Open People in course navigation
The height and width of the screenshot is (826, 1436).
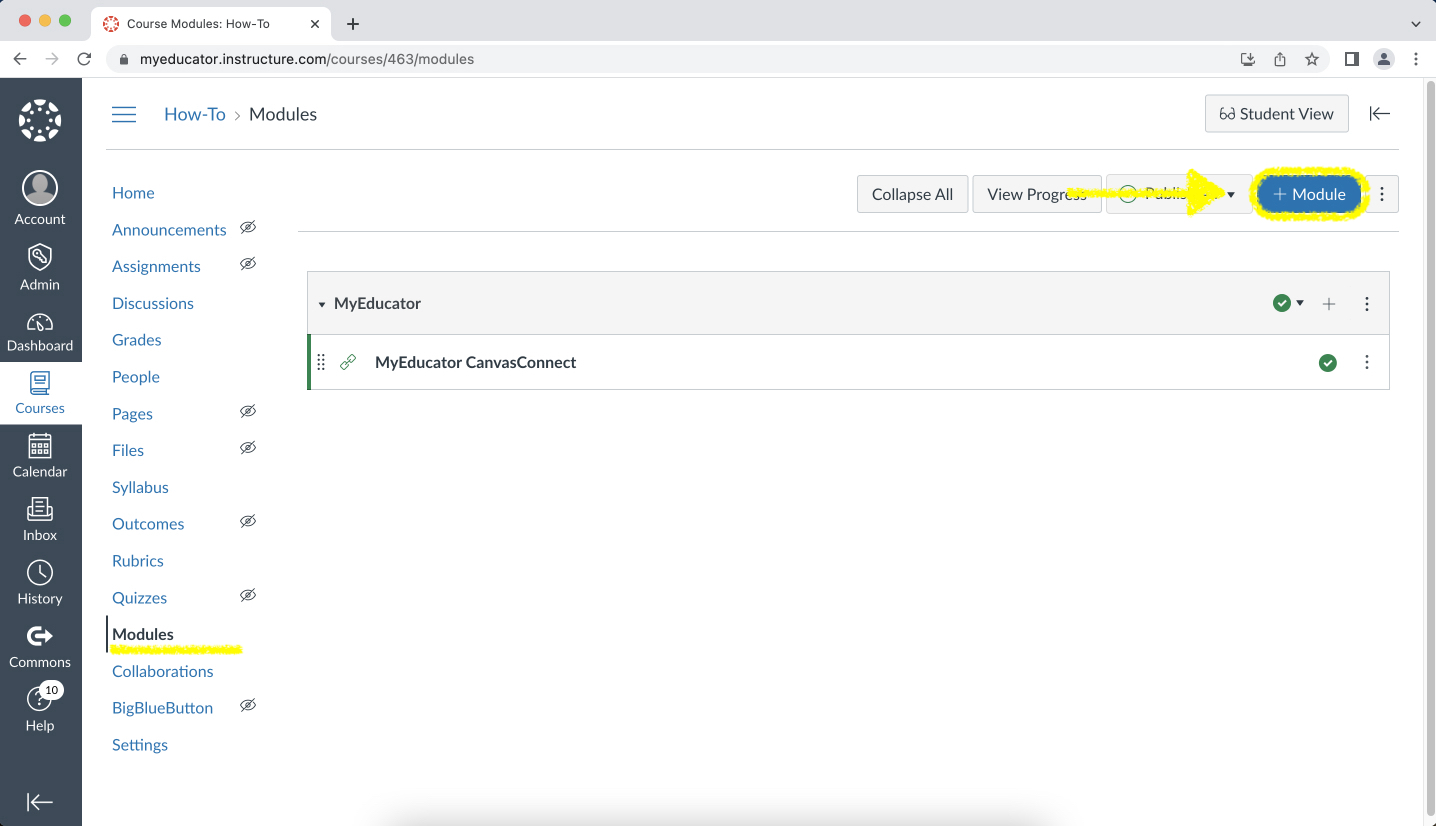pos(136,377)
